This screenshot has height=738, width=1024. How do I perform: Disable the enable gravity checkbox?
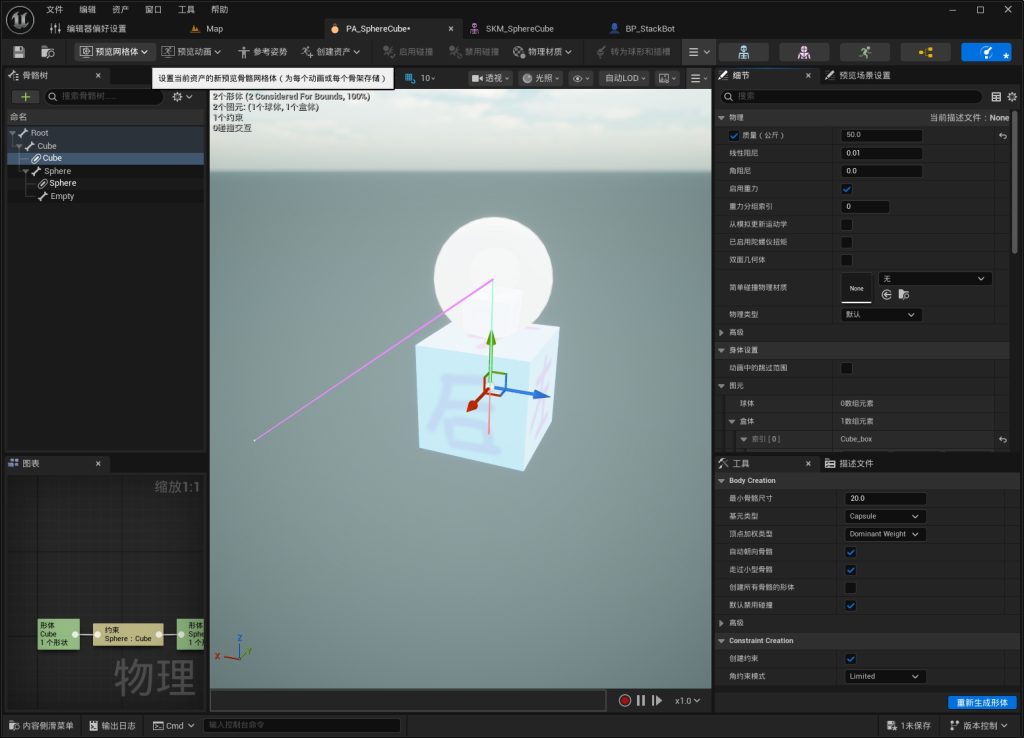[x=846, y=189]
